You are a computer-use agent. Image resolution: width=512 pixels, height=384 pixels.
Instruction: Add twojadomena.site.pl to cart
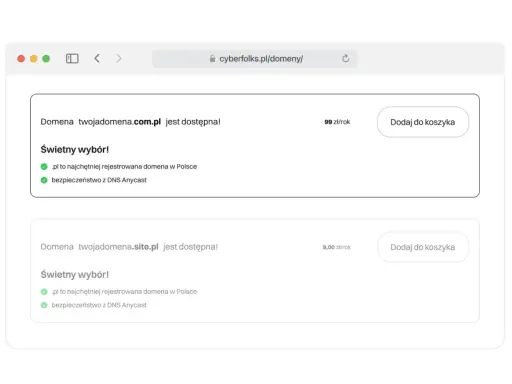click(423, 247)
